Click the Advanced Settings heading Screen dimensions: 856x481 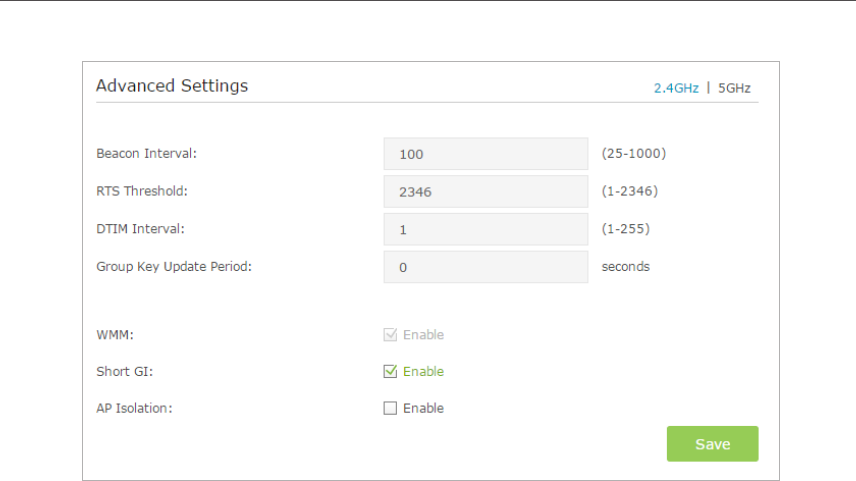click(172, 86)
